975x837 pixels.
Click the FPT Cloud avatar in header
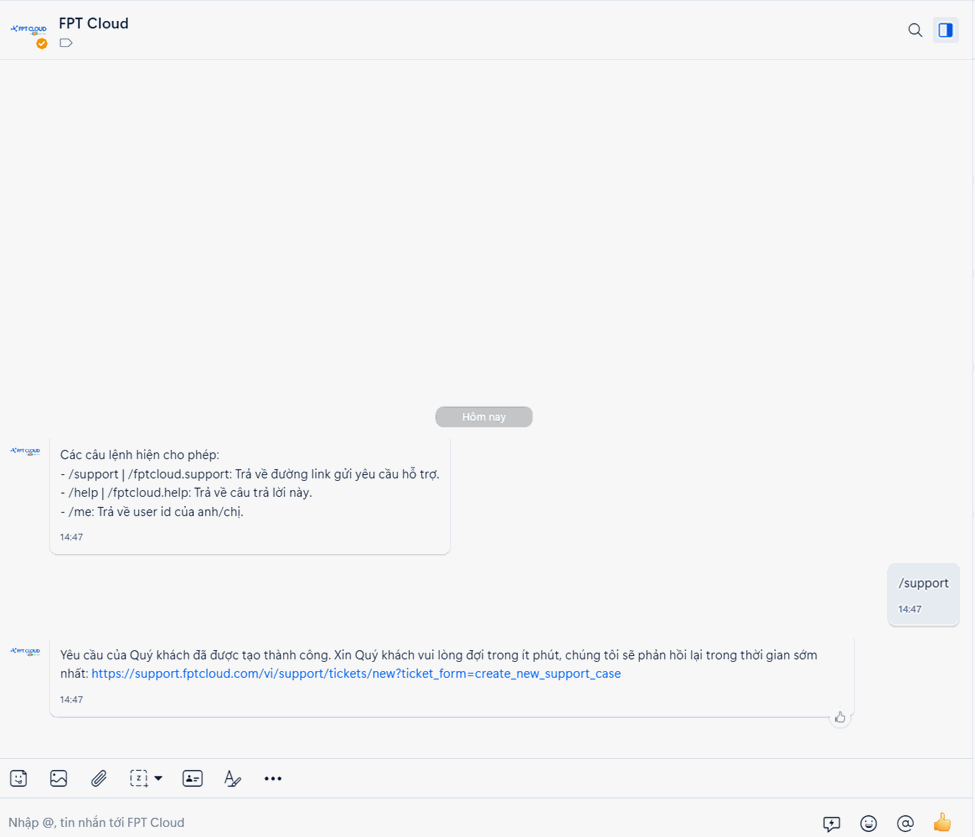click(29, 30)
